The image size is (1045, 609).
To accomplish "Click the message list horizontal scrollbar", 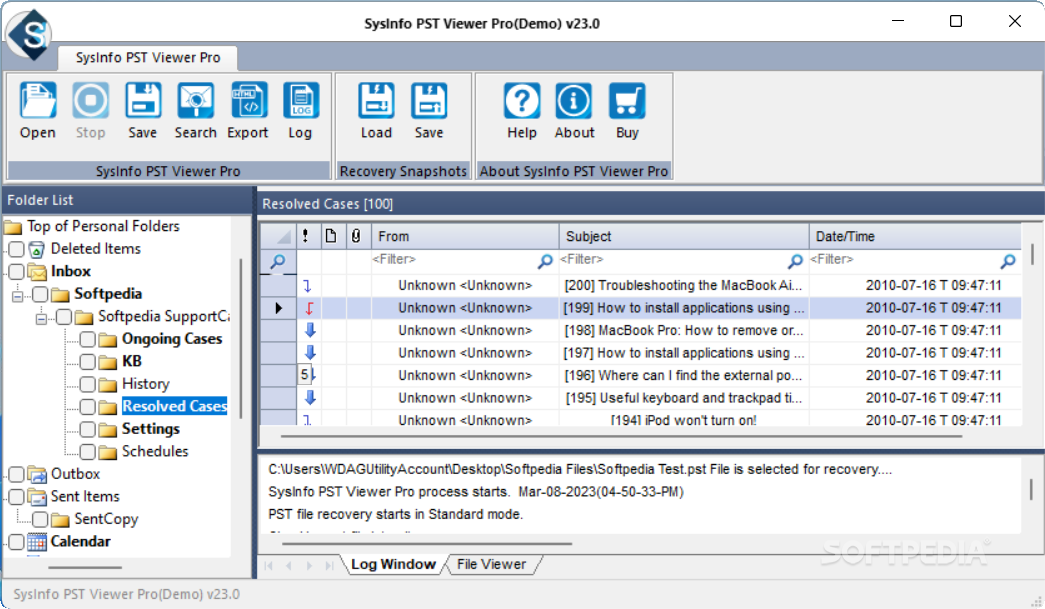I will (621, 436).
